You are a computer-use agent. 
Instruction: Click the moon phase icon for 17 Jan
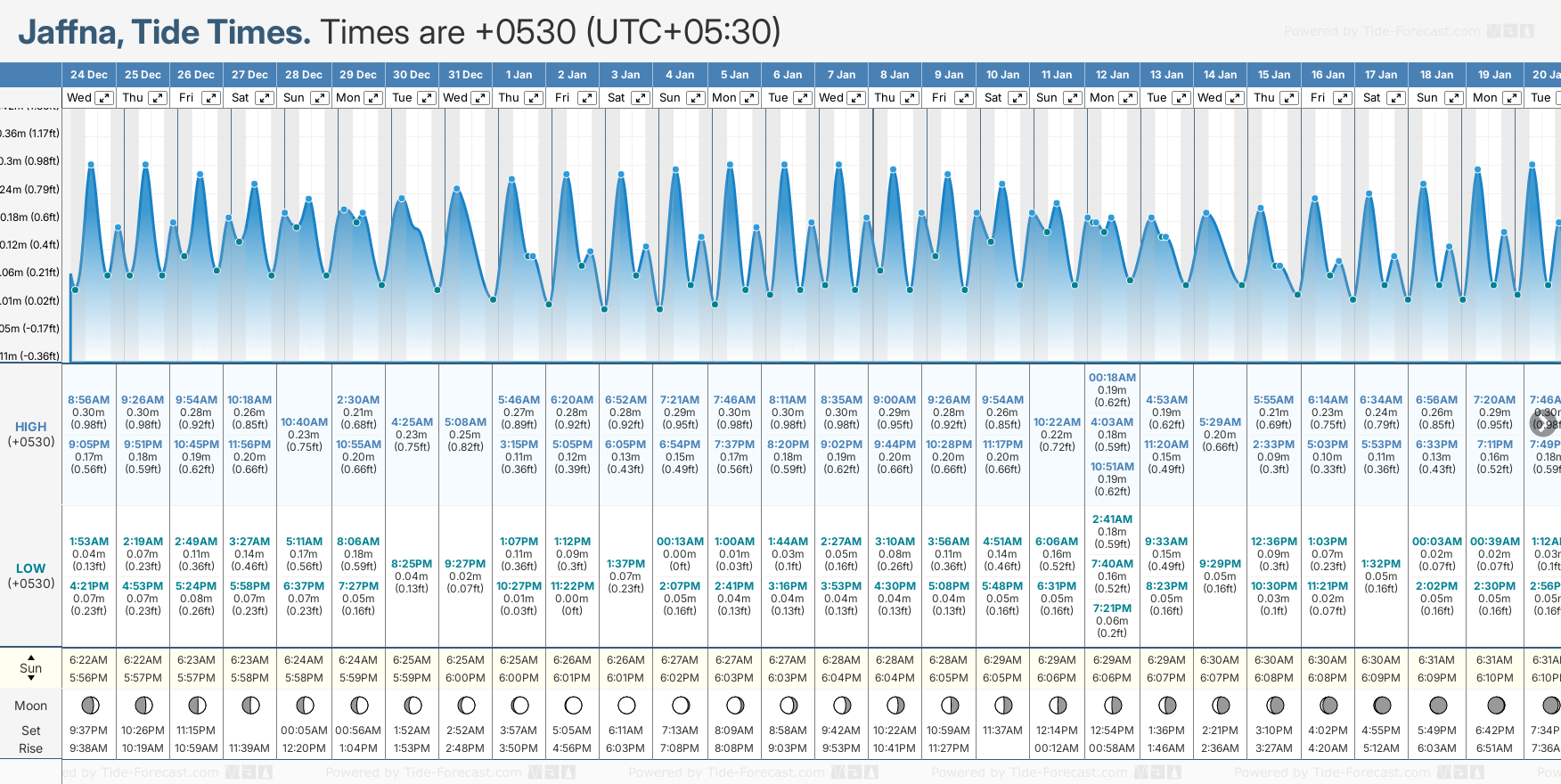click(1382, 706)
